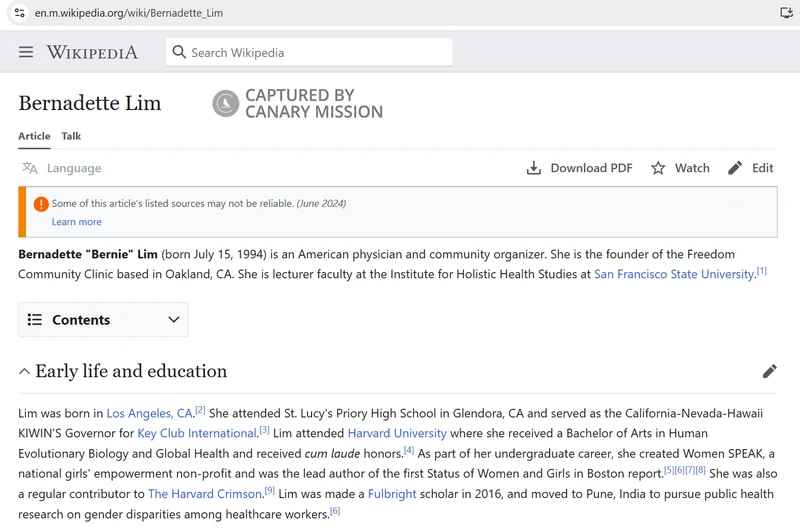
Task: Click the install/cast icon in address bar
Action: 787,13
